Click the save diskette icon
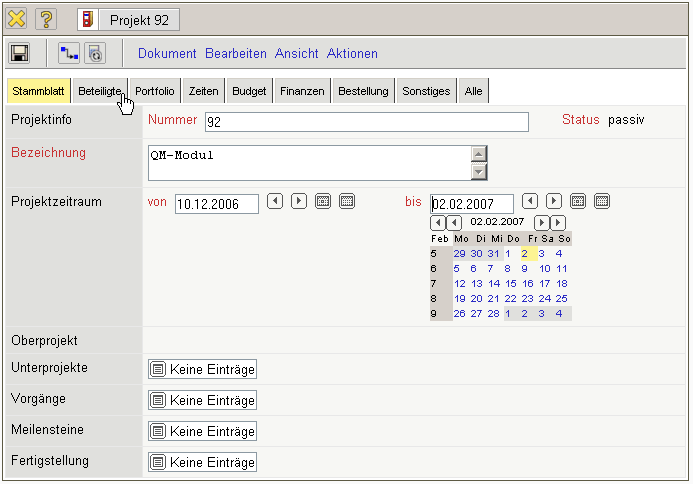The height and width of the screenshot is (484, 693). pyautogui.click(x=20, y=54)
